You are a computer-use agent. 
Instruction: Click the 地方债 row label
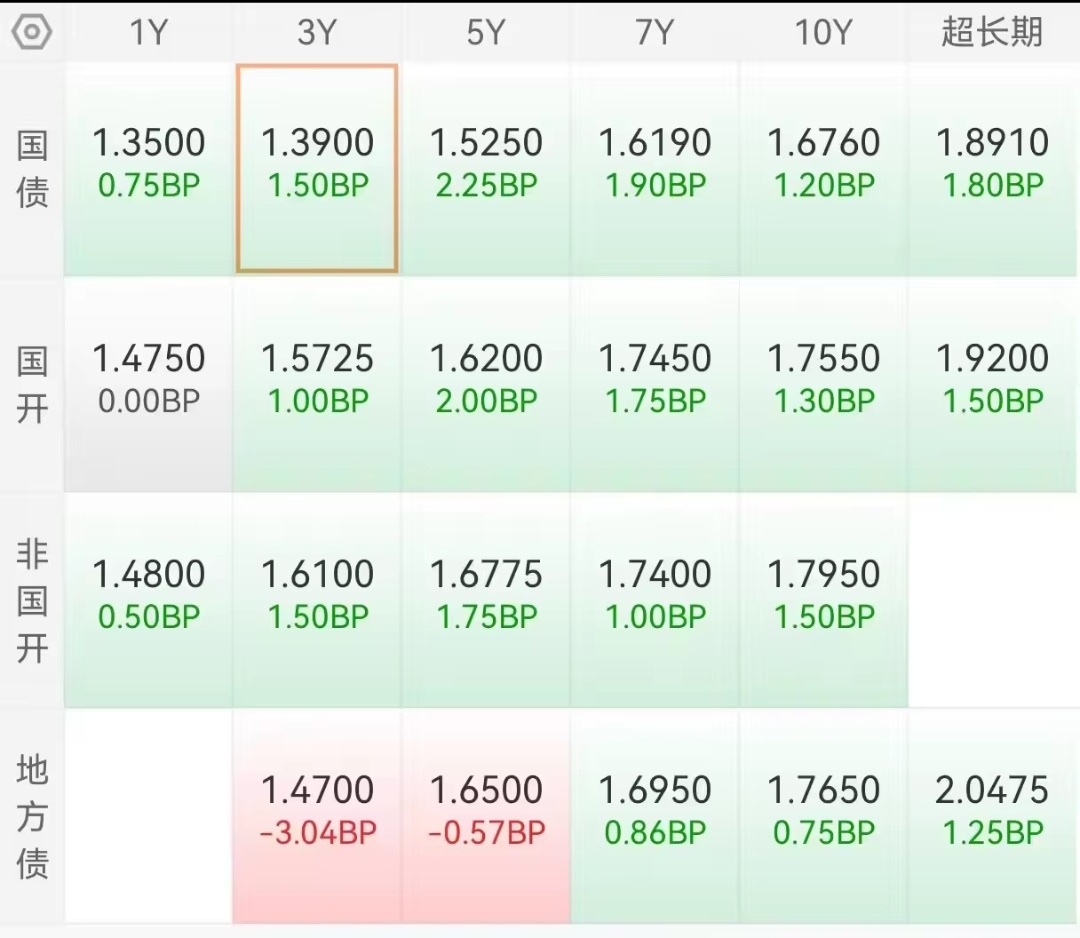32,816
